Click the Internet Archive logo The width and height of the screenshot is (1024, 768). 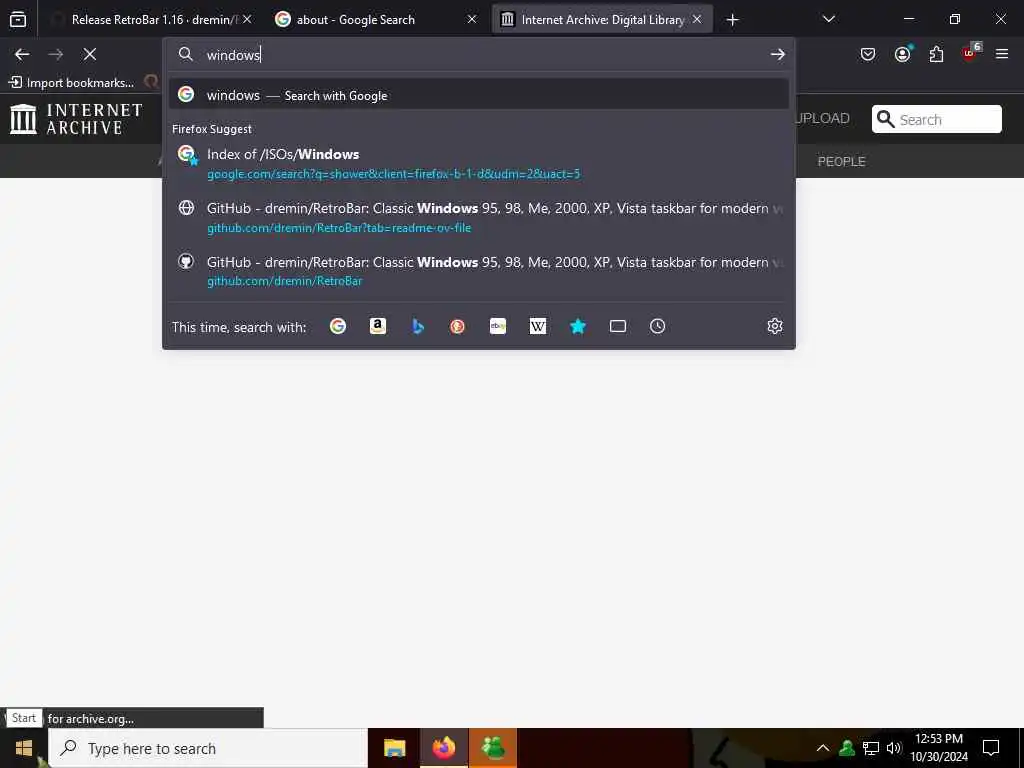tap(76, 119)
